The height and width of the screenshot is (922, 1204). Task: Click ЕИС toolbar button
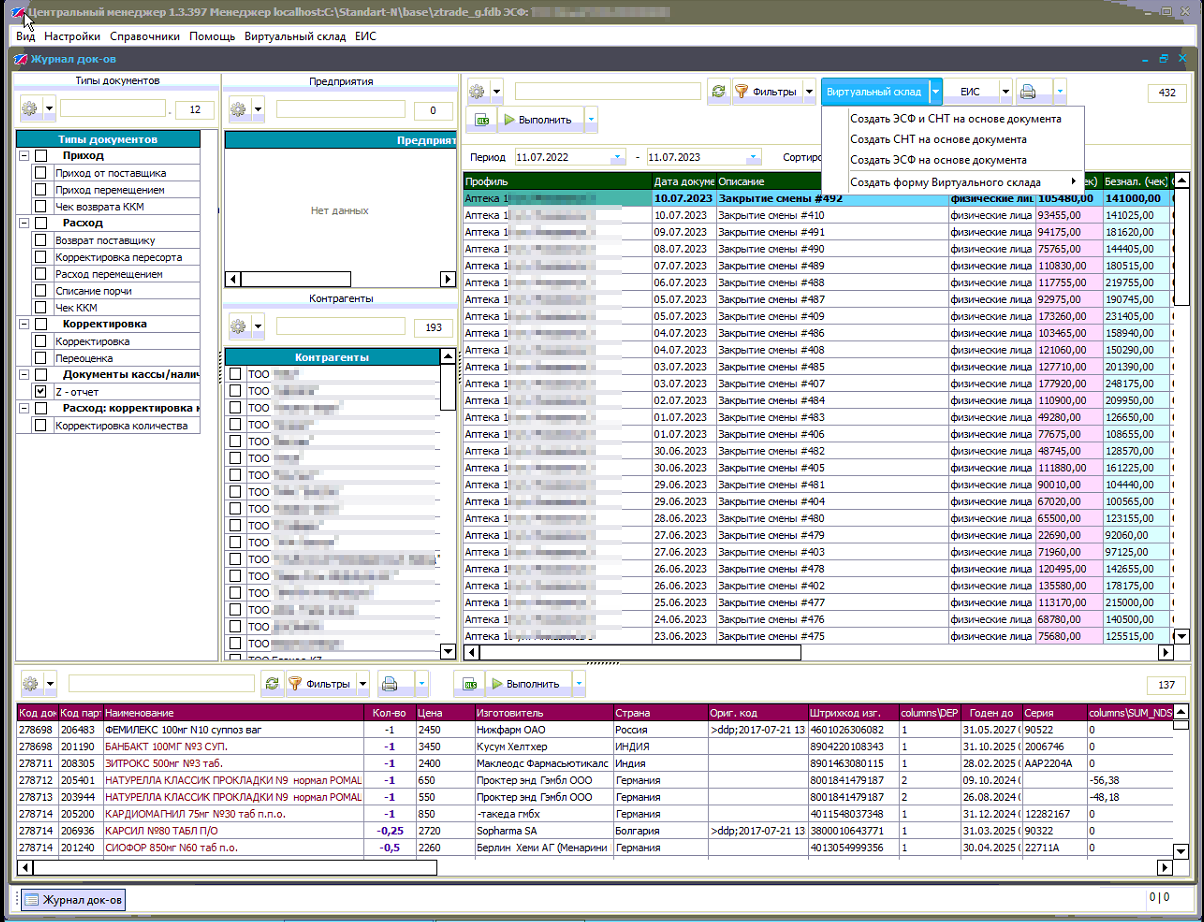point(969,92)
